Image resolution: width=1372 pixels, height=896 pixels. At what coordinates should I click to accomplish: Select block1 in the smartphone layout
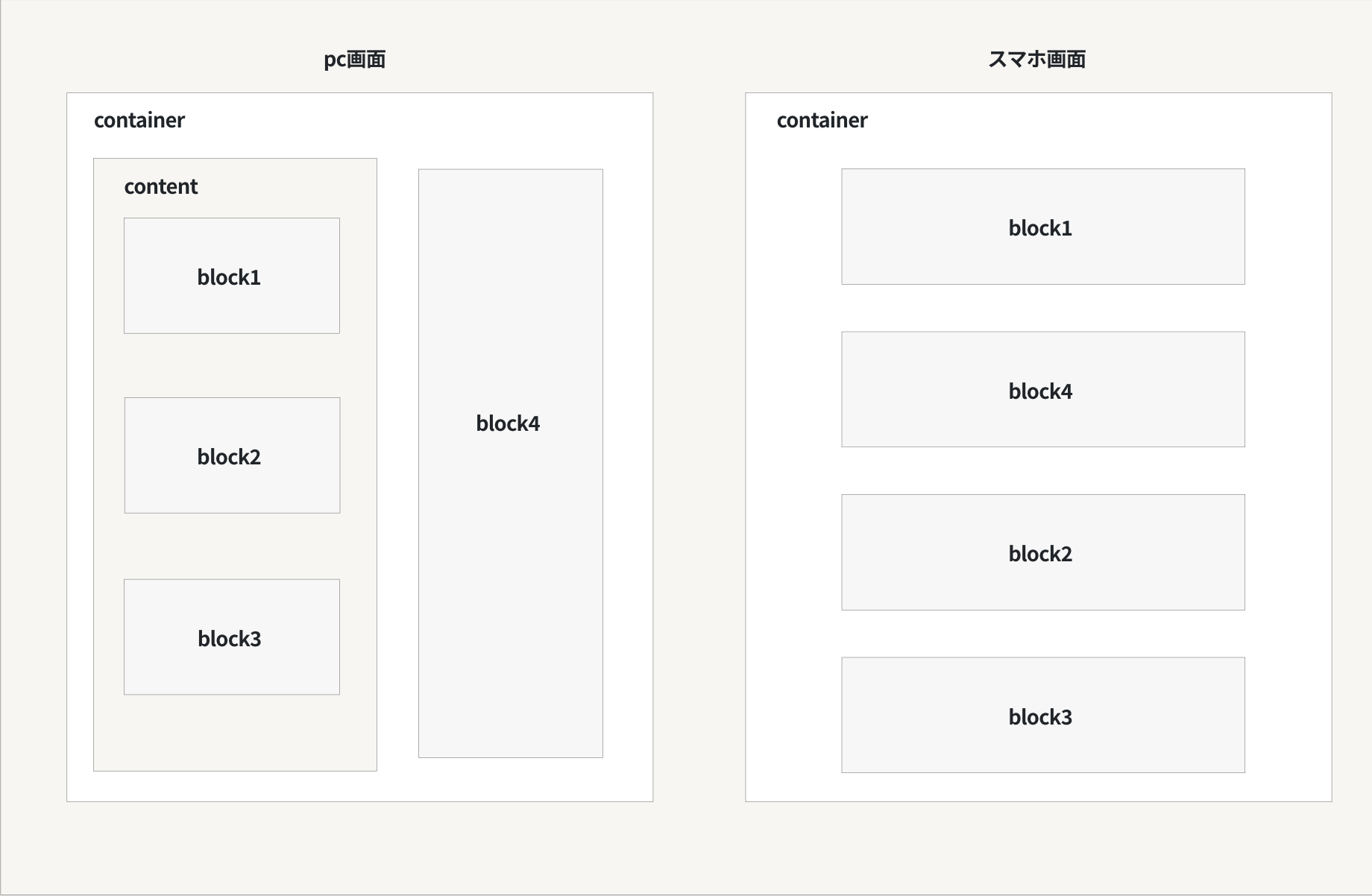(1042, 227)
